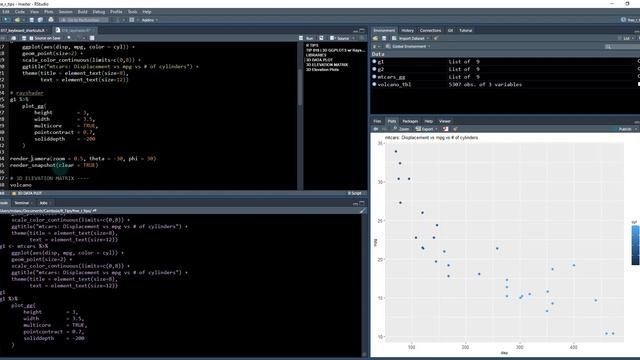Open the Help menu

(x=147, y=12)
